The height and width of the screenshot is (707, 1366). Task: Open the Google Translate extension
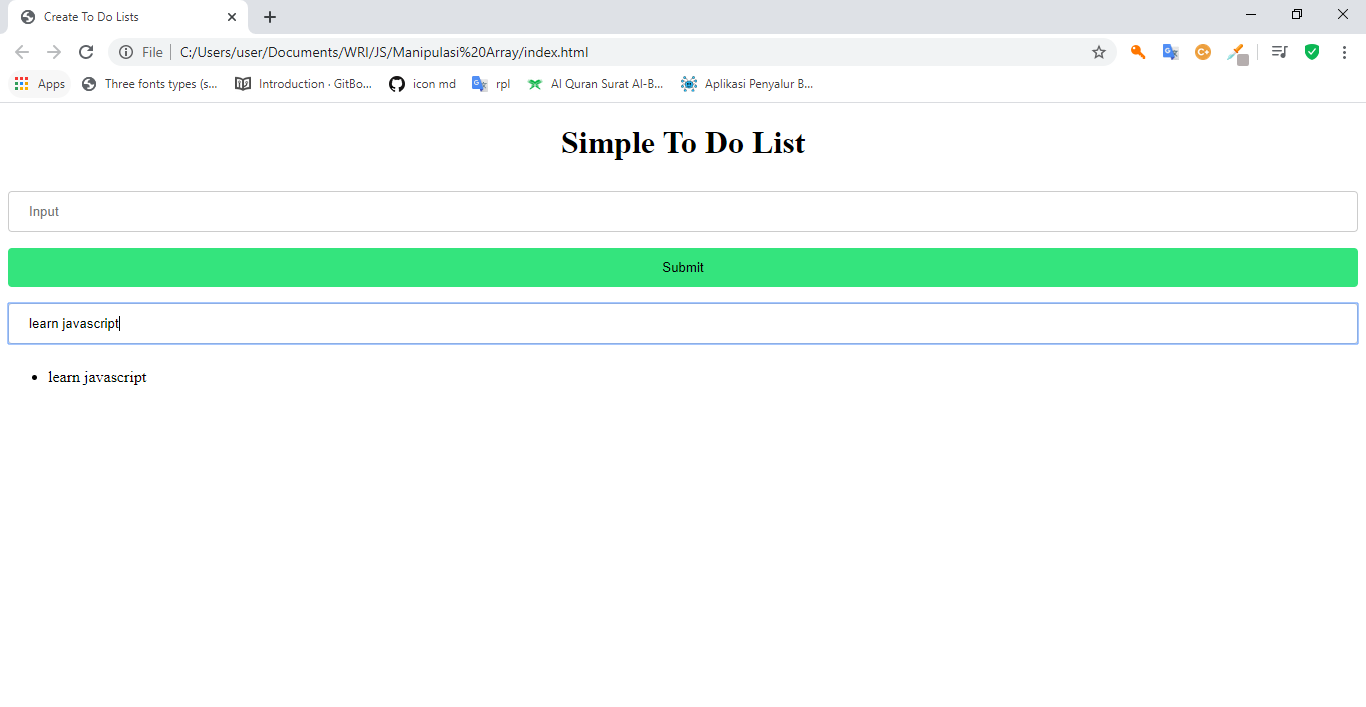pyautogui.click(x=1170, y=52)
